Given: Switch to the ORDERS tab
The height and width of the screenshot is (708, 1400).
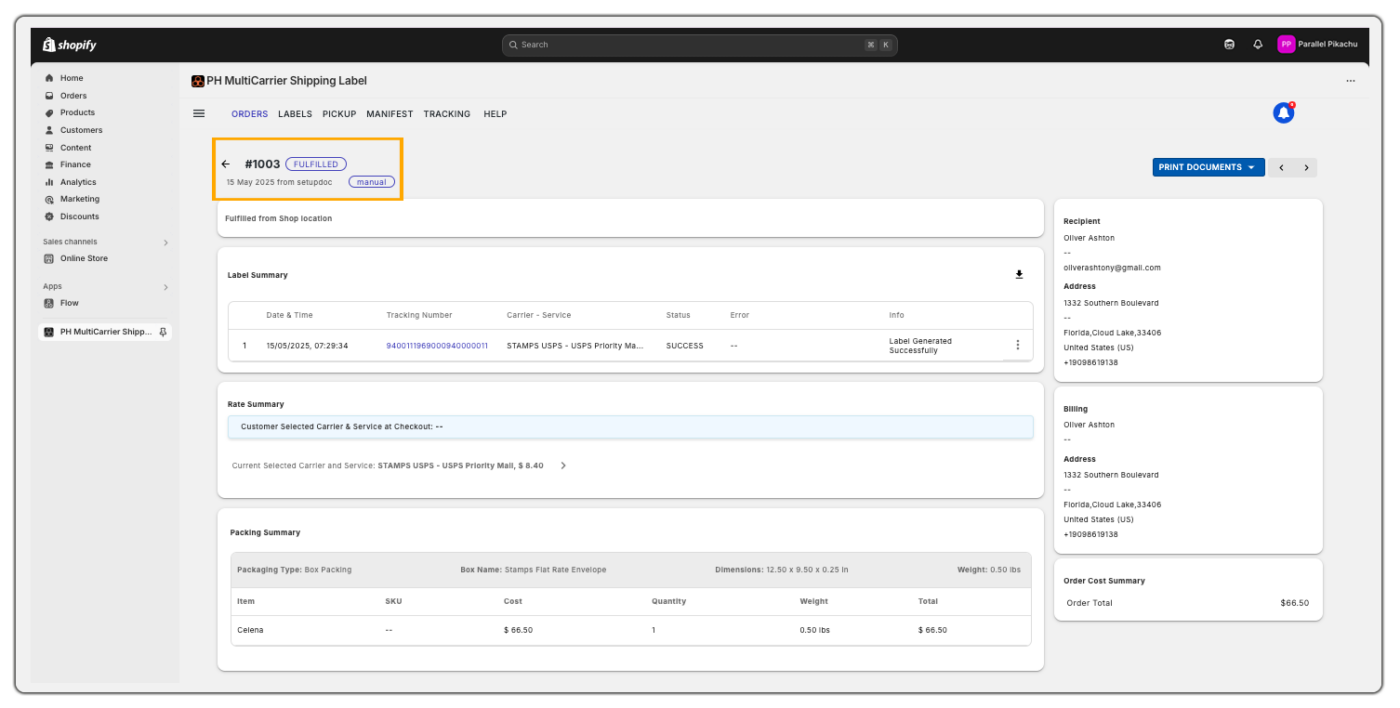Looking at the screenshot, I should click(x=249, y=114).
